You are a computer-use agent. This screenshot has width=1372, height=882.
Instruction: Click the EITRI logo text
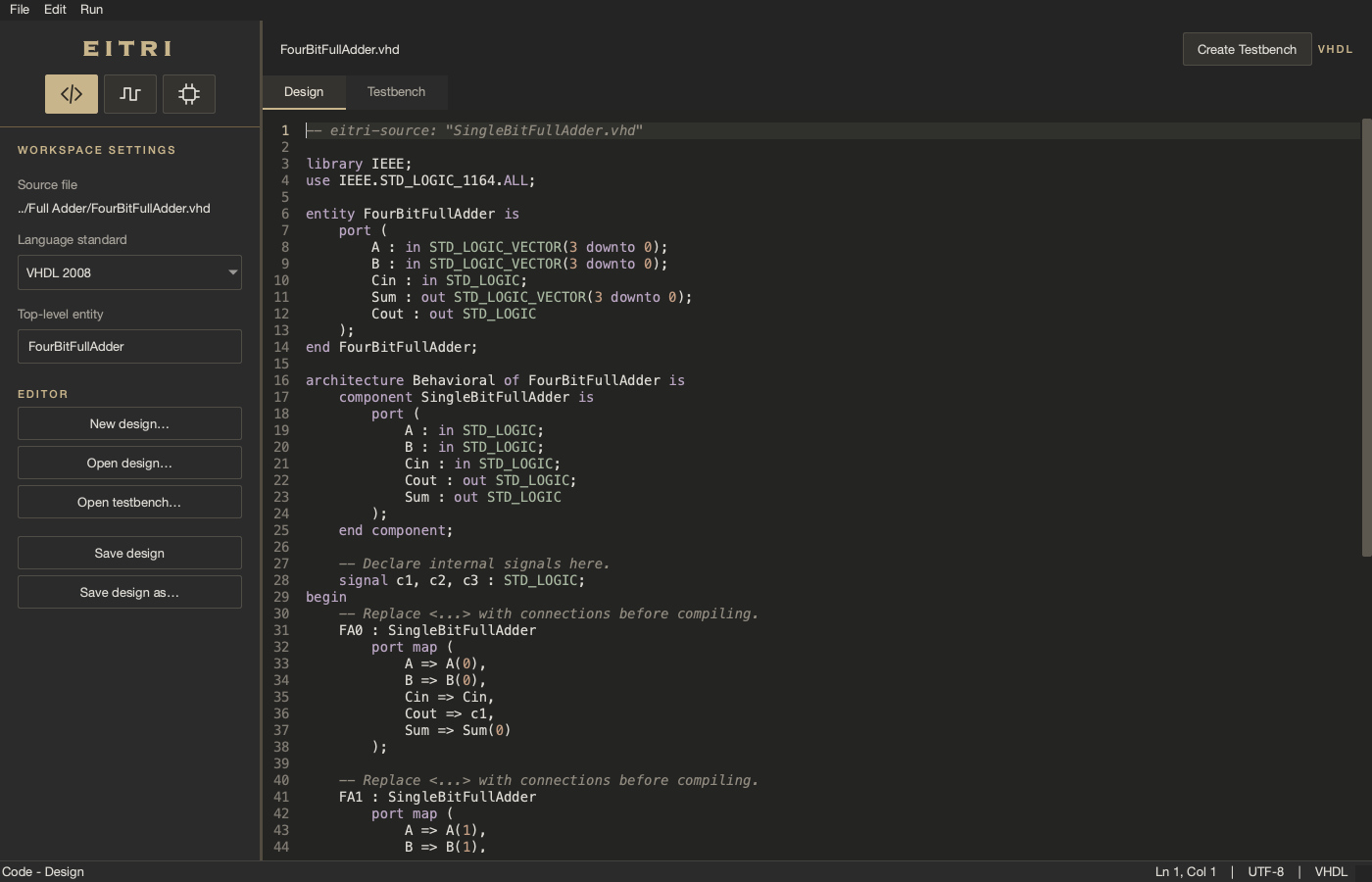pos(127,48)
